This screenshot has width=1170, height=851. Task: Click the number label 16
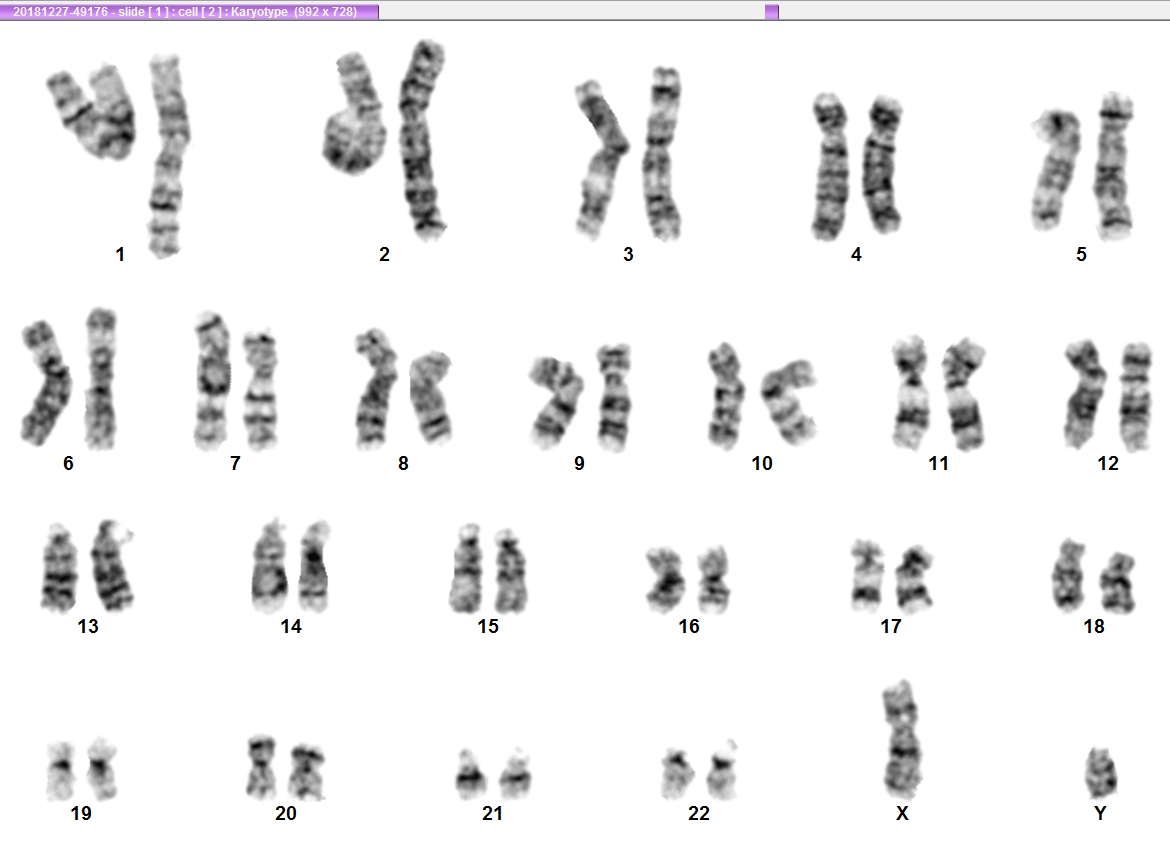point(689,626)
